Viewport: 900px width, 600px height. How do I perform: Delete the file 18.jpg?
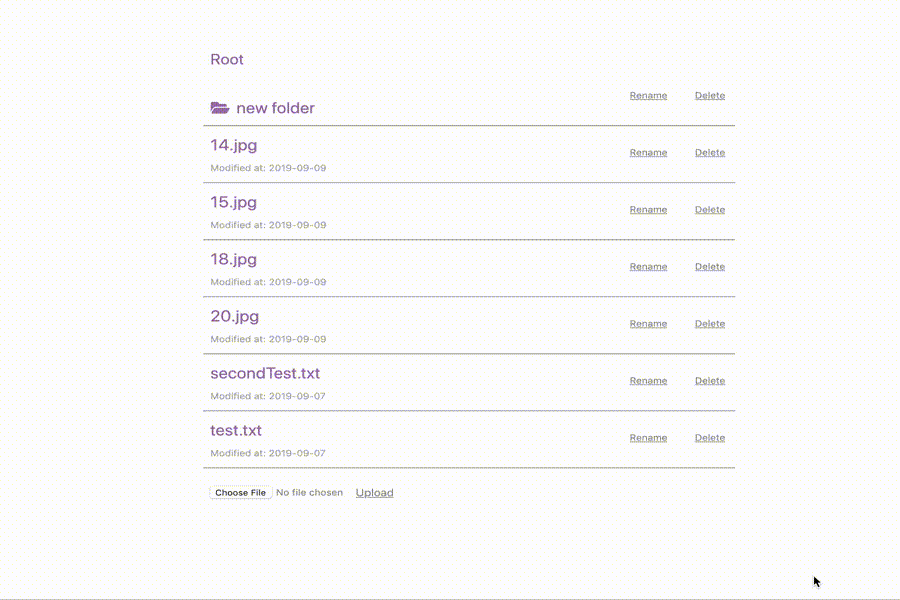click(x=710, y=267)
